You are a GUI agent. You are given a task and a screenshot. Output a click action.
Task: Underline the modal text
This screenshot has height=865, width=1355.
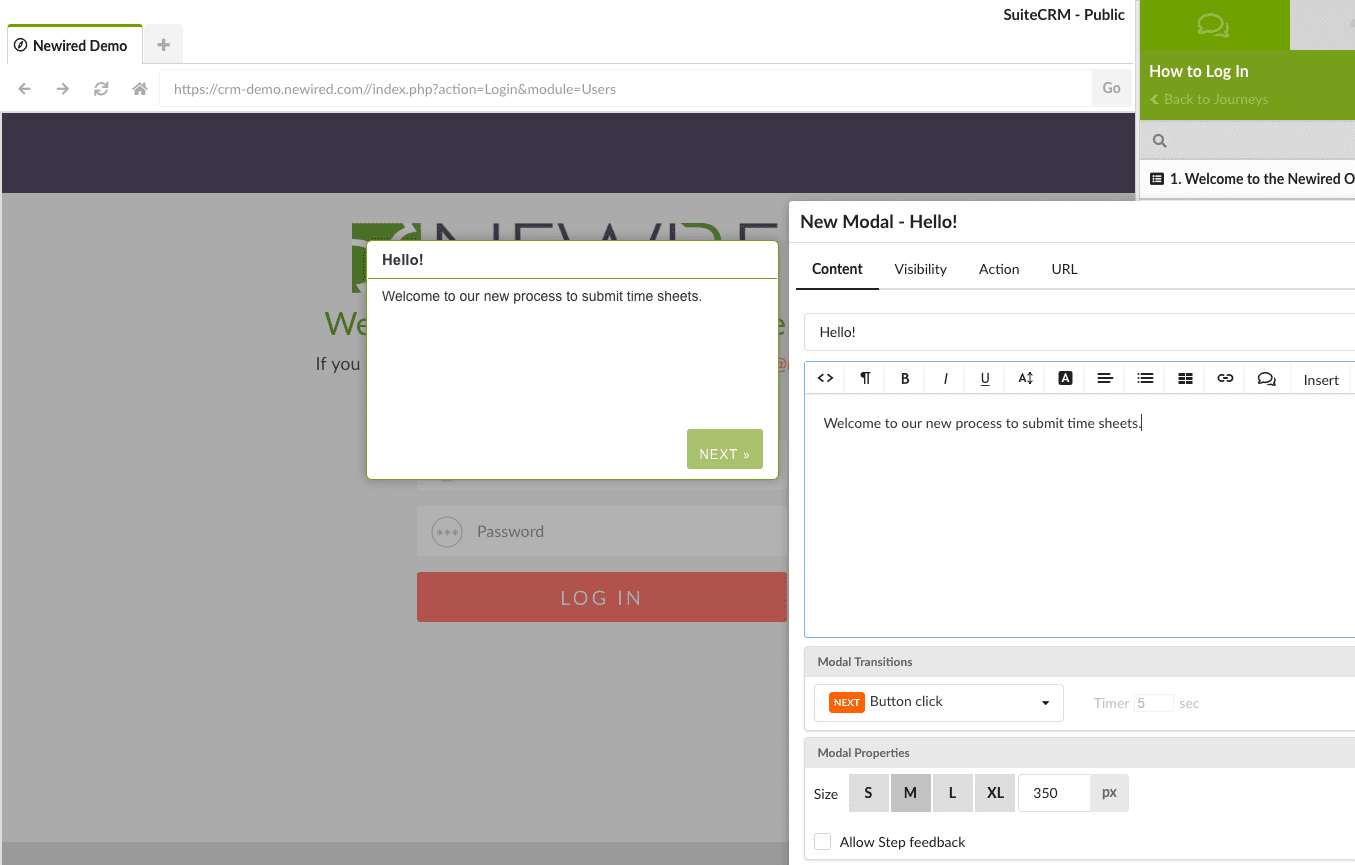[x=984, y=378]
